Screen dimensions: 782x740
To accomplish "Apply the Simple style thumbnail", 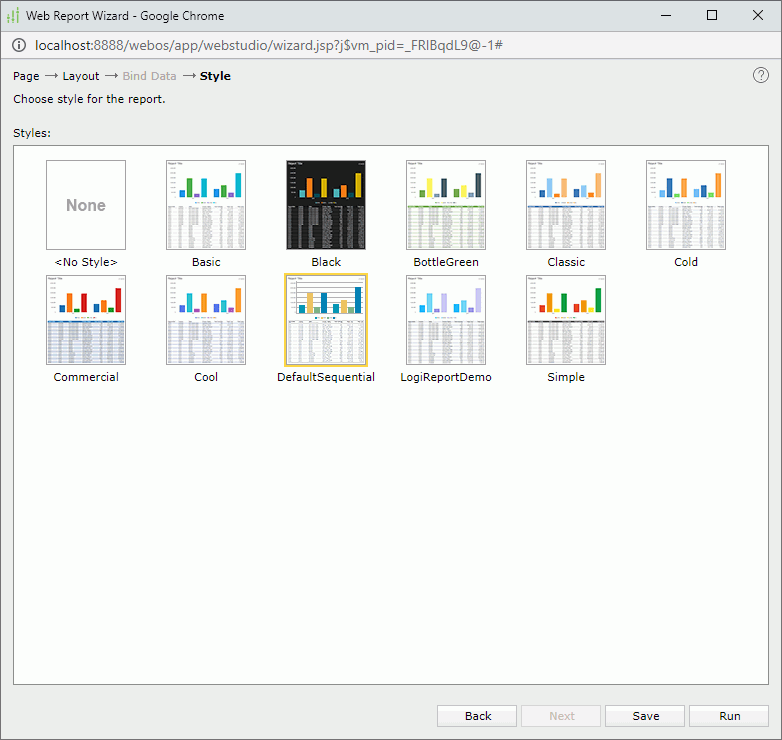I will tap(566, 320).
